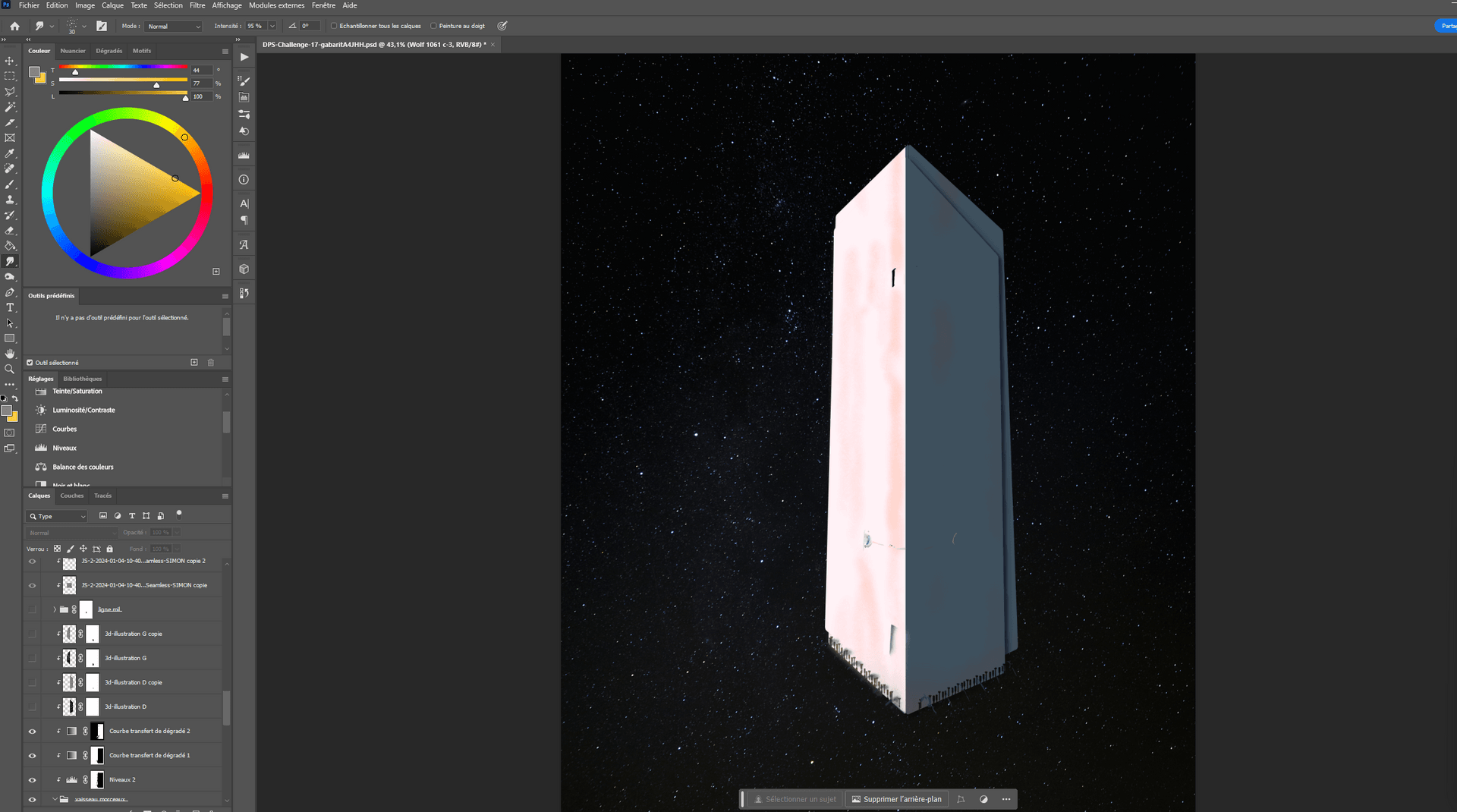Click 'Sélectionner un sujet' button
The width and height of the screenshot is (1457, 812).
pyautogui.click(x=795, y=799)
